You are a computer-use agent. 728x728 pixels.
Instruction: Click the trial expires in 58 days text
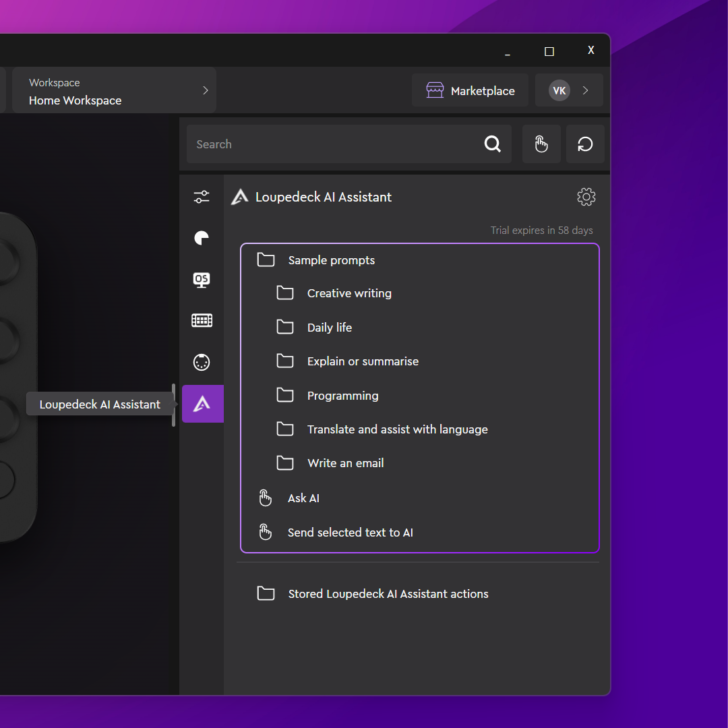coord(542,230)
